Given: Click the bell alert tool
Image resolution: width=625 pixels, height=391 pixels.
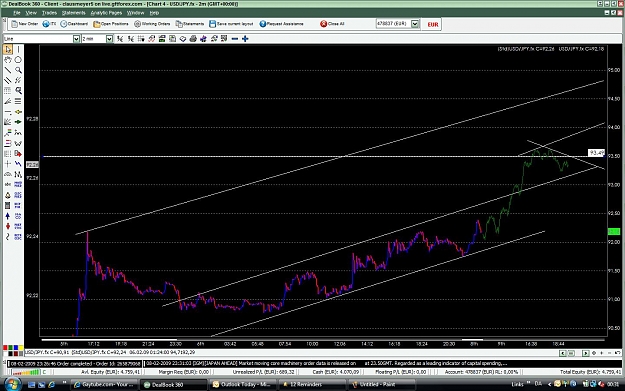Looking at the screenshot, I should pos(8,195).
